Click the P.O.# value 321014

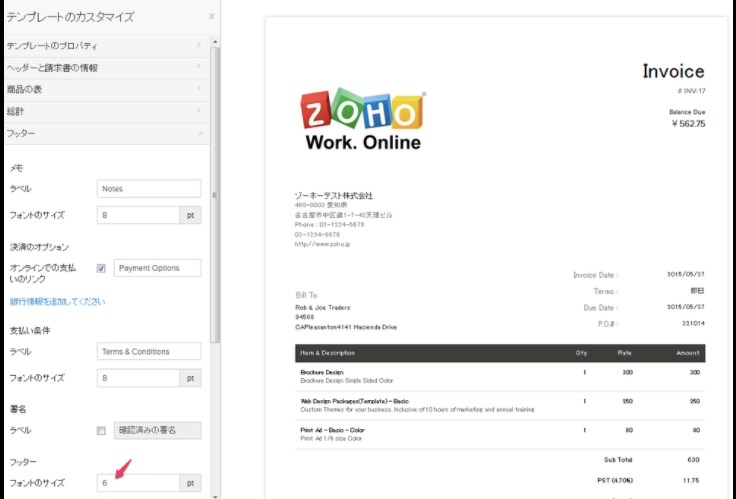tap(693, 323)
